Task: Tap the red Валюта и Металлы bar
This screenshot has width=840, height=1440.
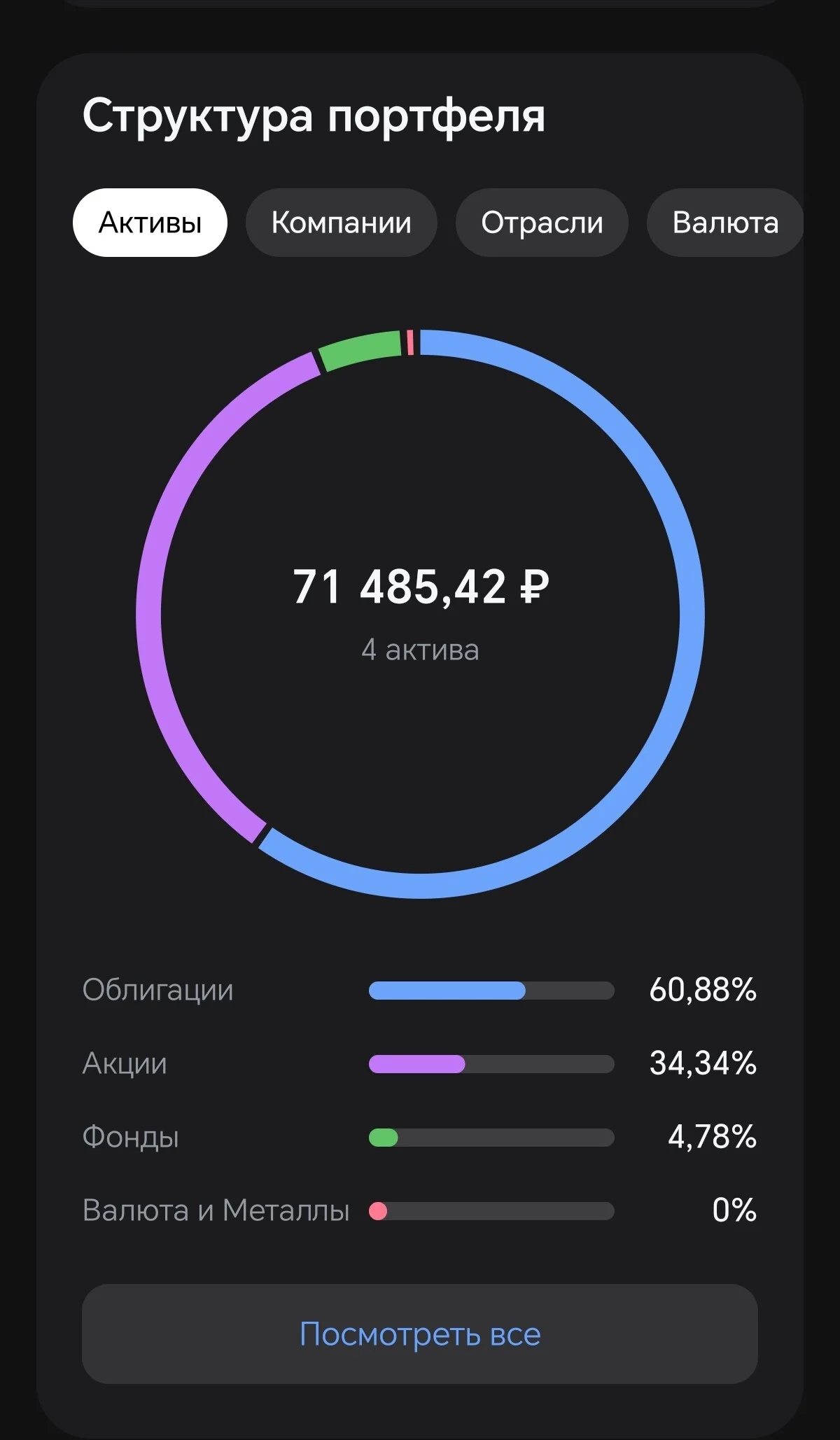Action: pos(491,1211)
